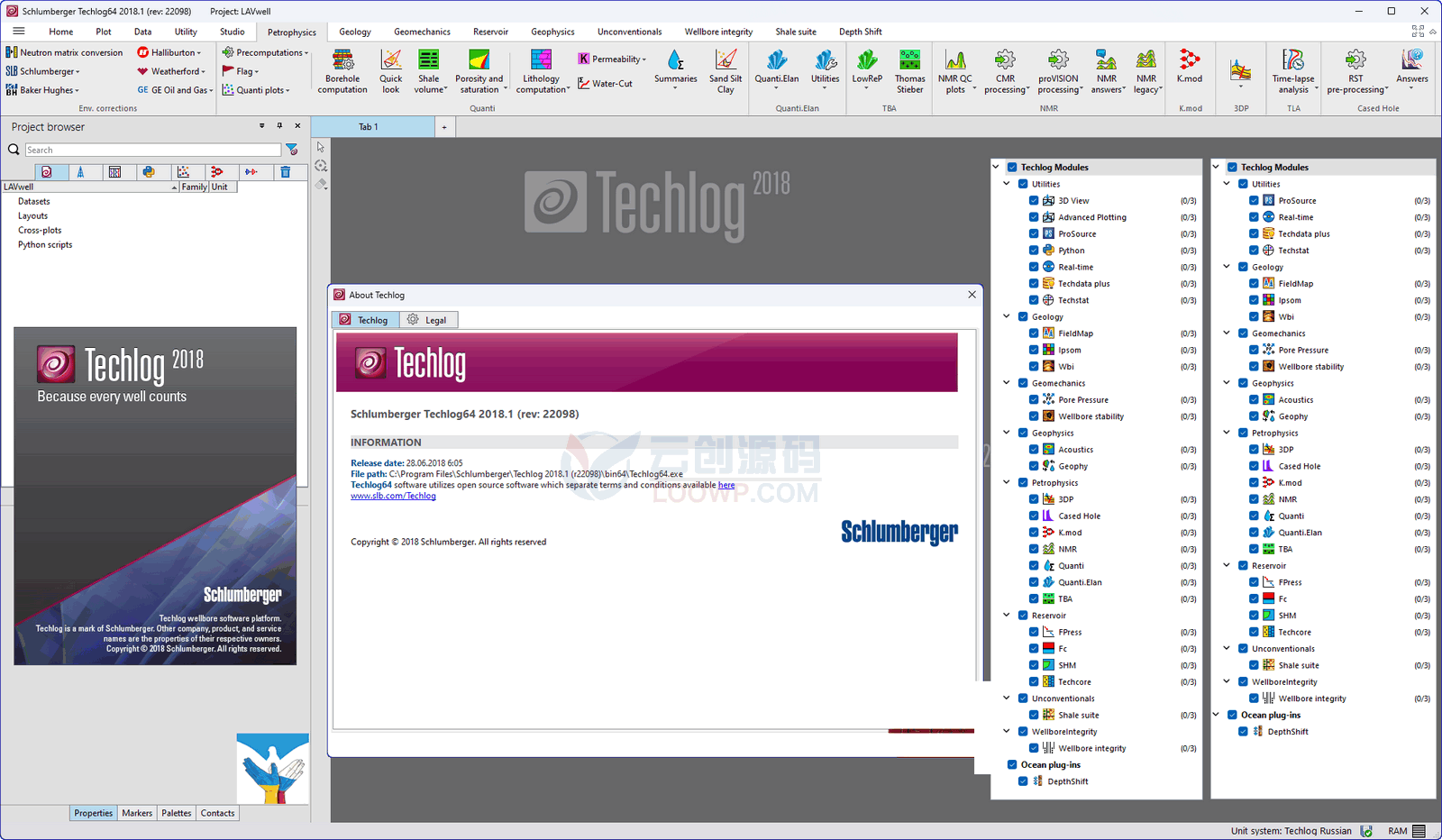The width and height of the screenshot is (1442, 840).
Task: Uncheck the Advanced Plotting module checkbox
Action: tap(1034, 217)
